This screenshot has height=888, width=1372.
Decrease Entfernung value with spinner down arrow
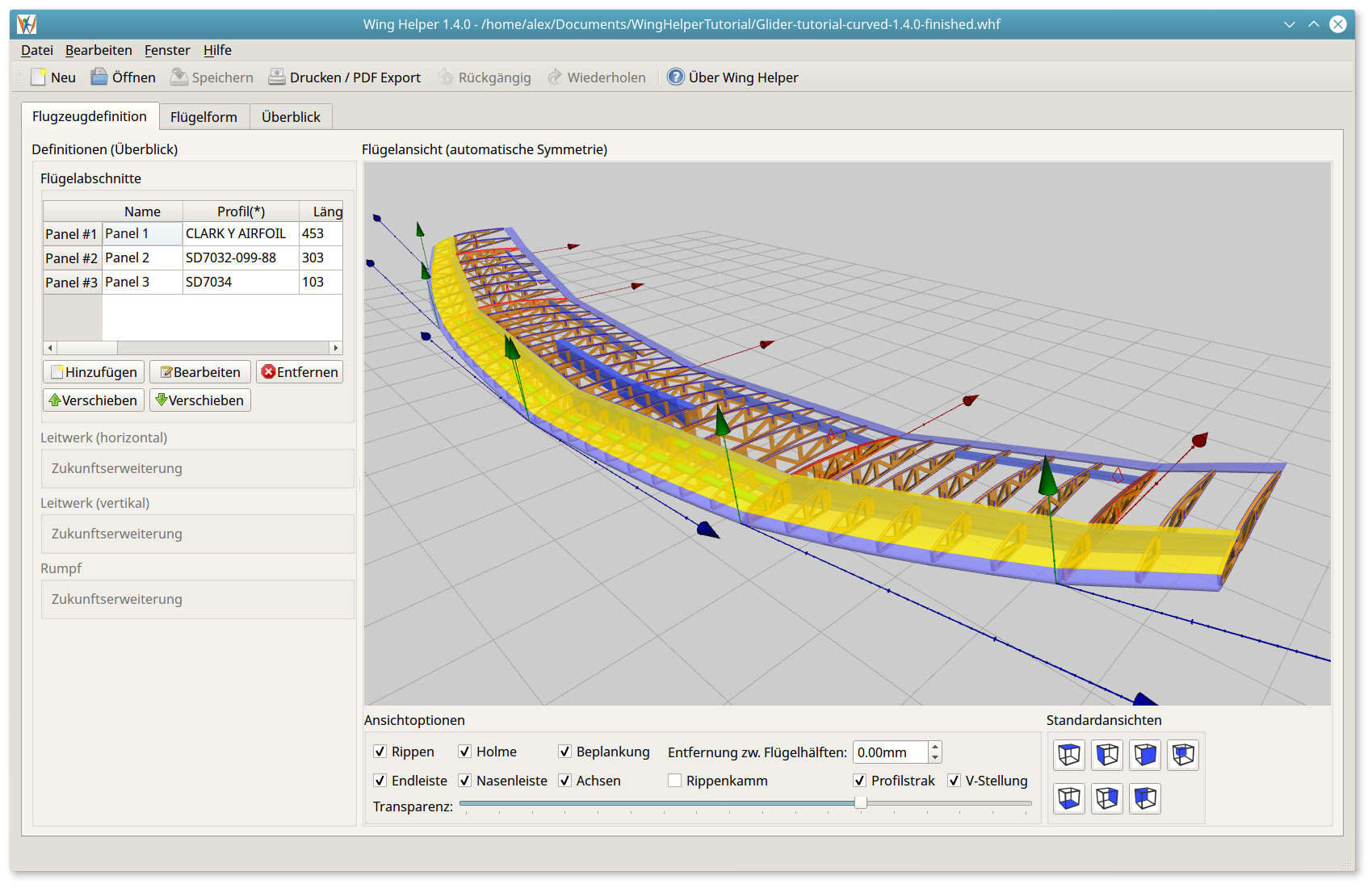coord(935,758)
